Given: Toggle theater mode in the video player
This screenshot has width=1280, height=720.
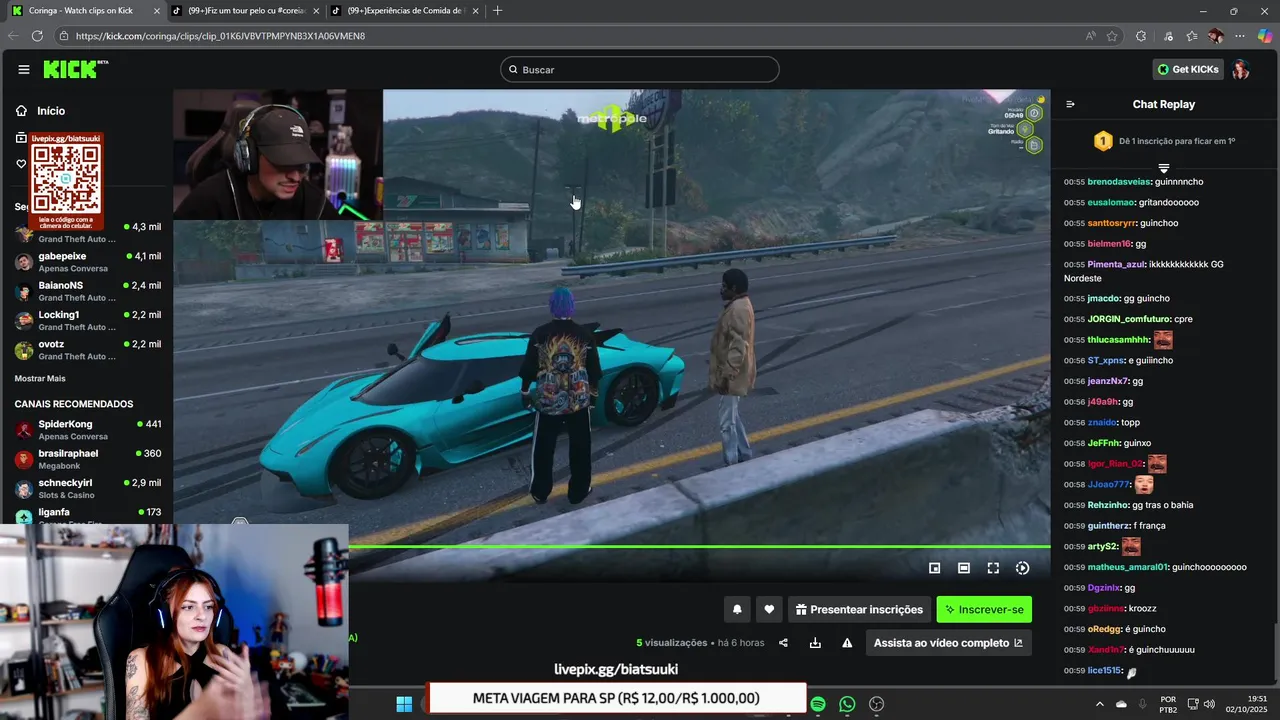Looking at the screenshot, I should pyautogui.click(x=964, y=568).
